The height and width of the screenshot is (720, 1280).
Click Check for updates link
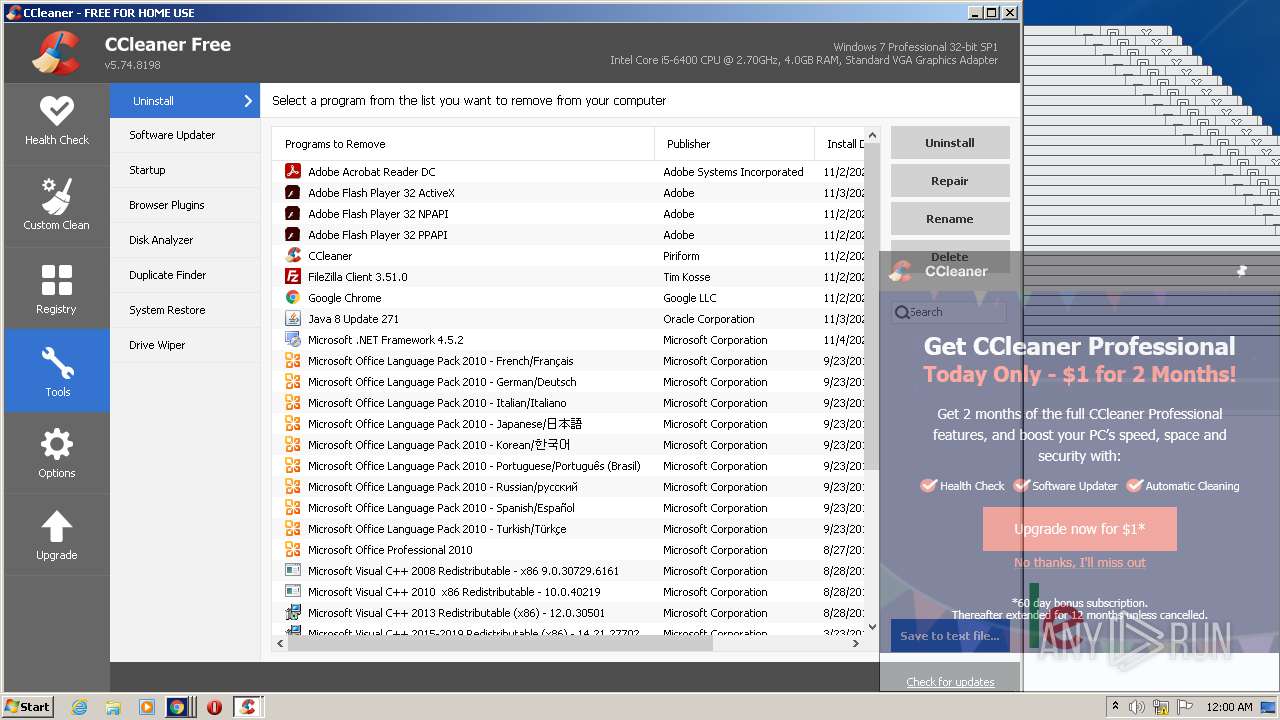coord(950,682)
